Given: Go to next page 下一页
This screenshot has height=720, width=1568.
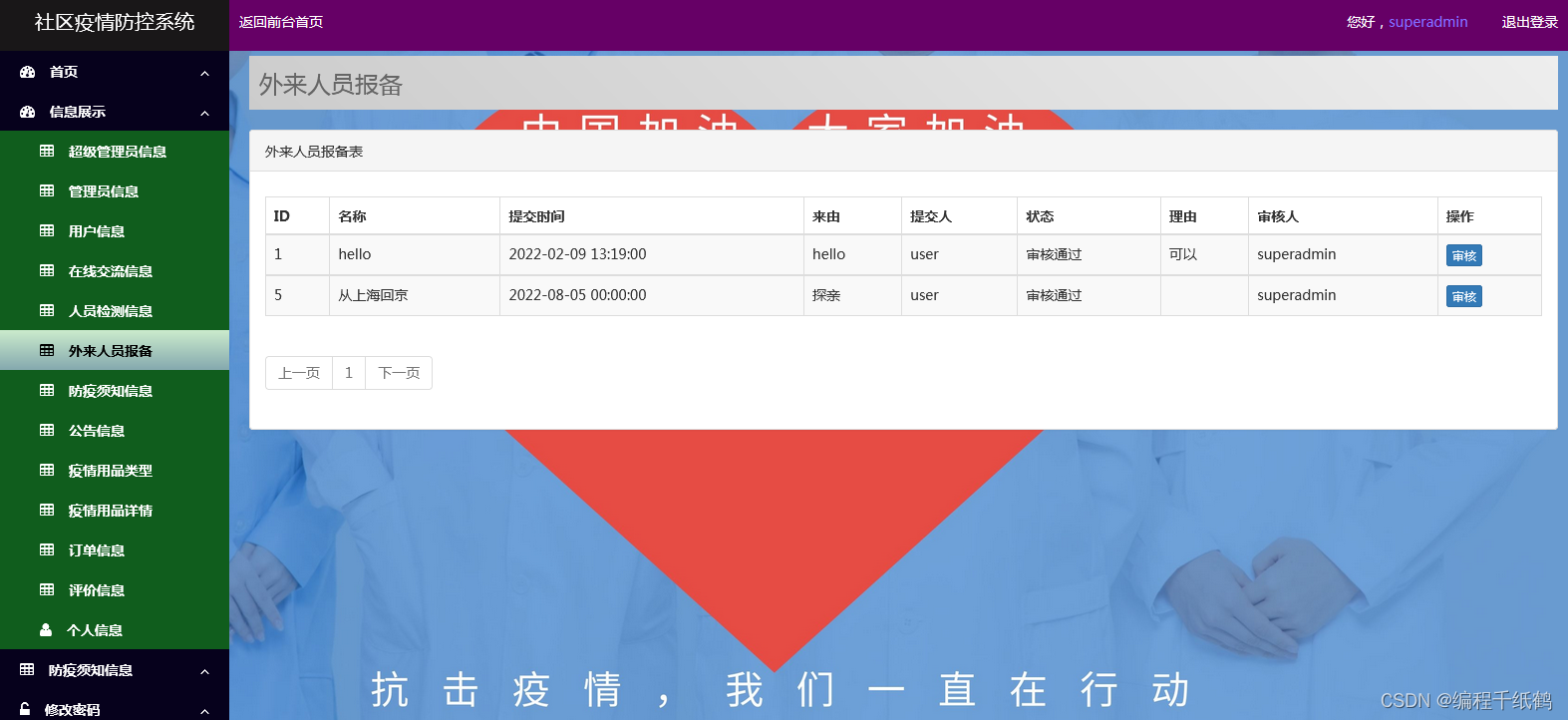Looking at the screenshot, I should (399, 373).
